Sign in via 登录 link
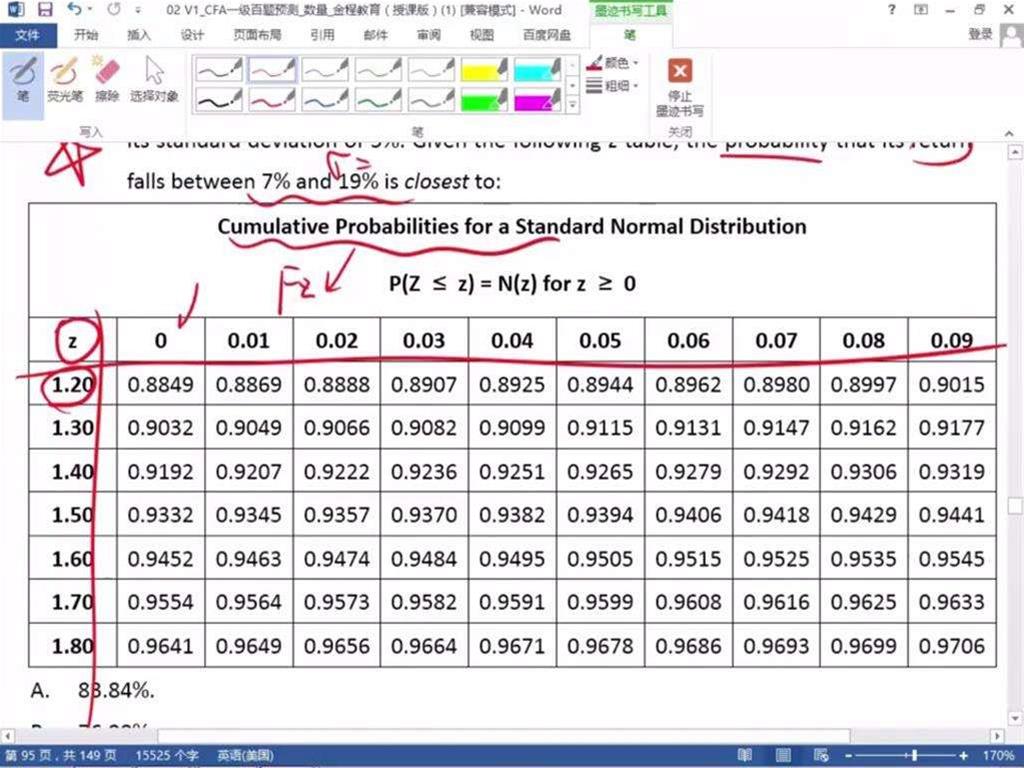 click(980, 34)
